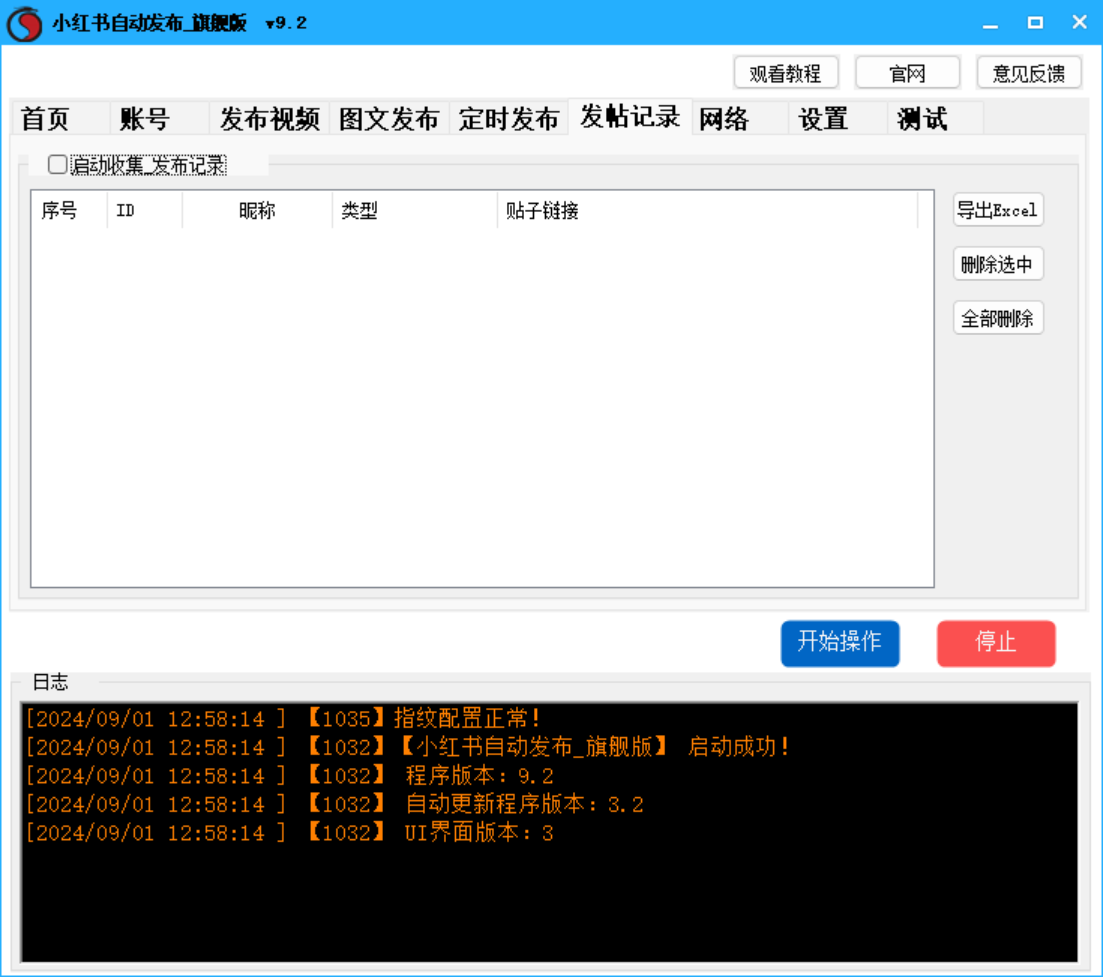Click log line 指纹配置正常!
1103x977 pixels.
282,718
